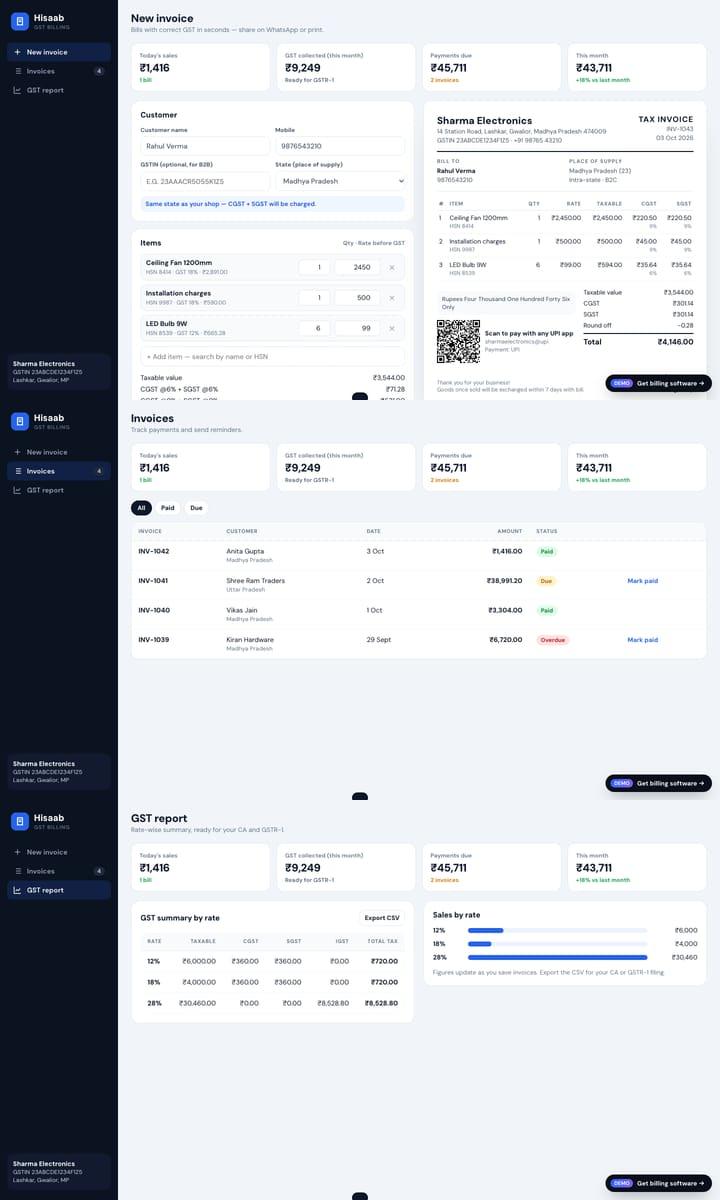Focus the Mobile number field
Screen dimensions: 720x1200
340,146
